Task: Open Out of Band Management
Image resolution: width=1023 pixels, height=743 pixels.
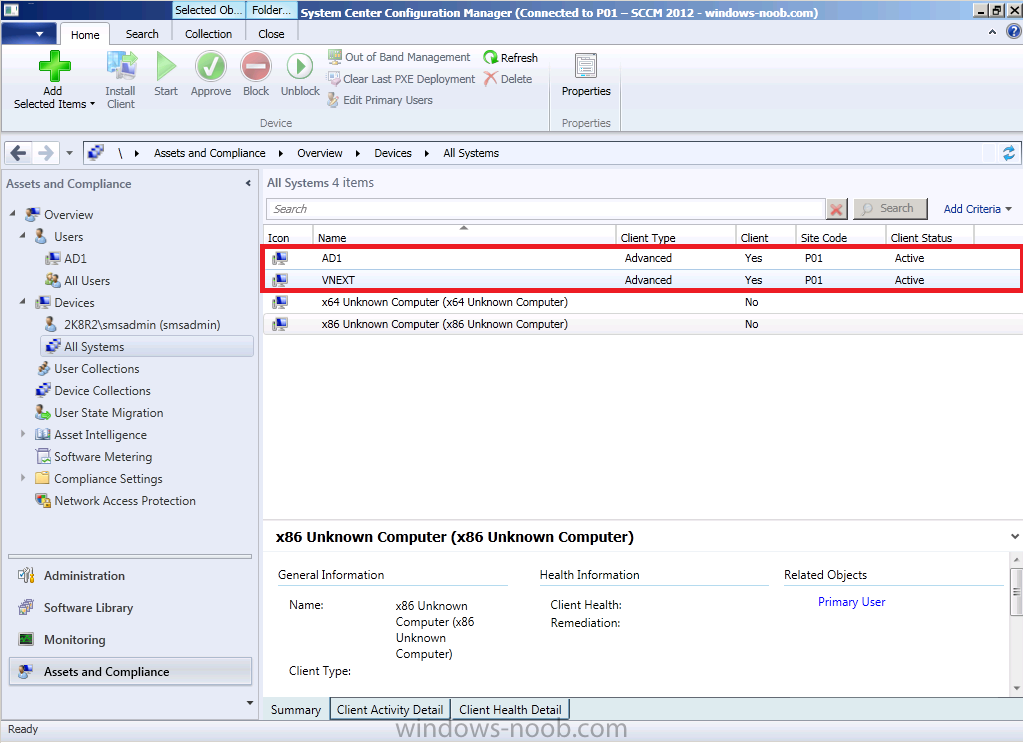Action: point(399,57)
